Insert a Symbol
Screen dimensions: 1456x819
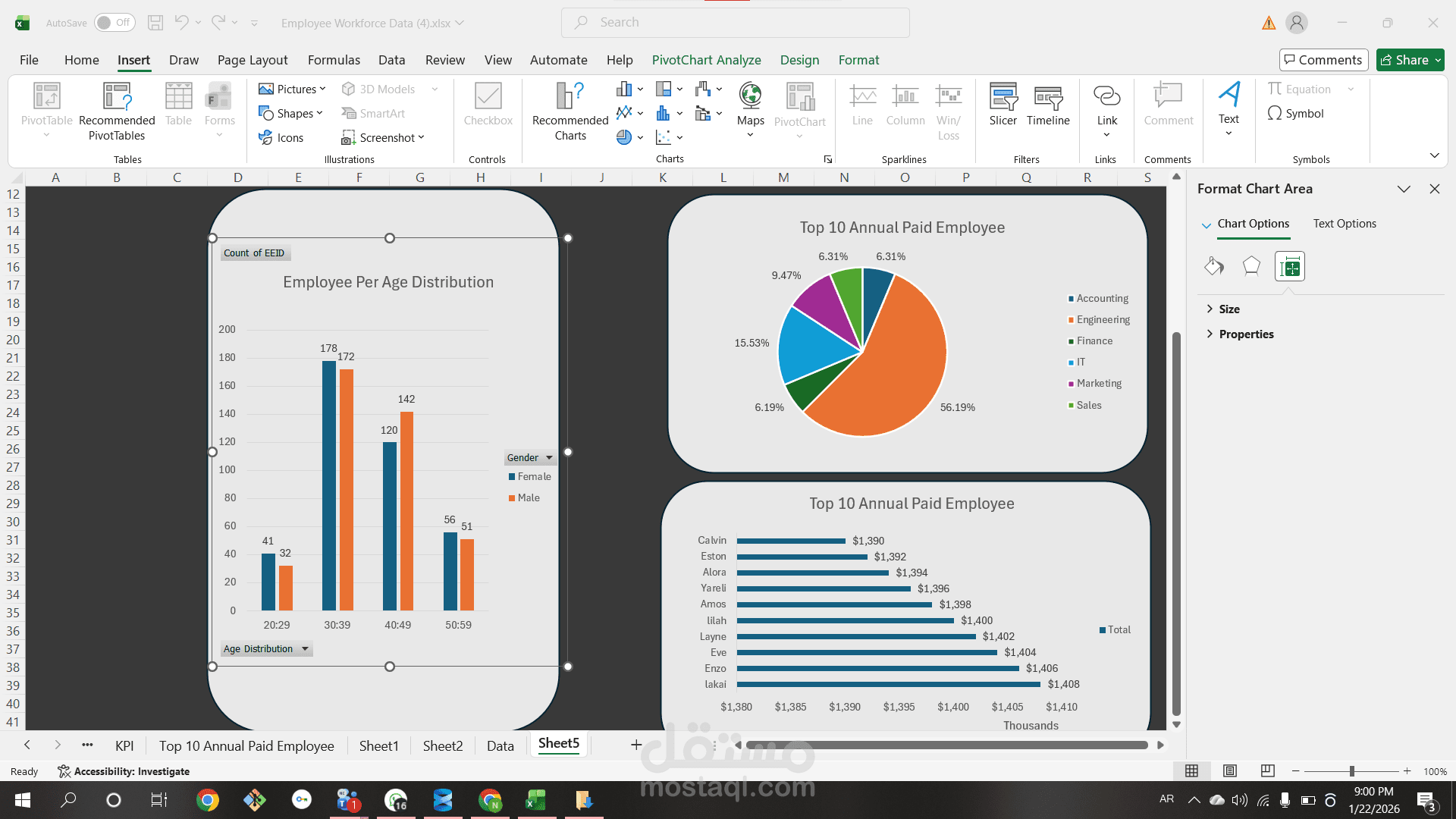click(1295, 113)
